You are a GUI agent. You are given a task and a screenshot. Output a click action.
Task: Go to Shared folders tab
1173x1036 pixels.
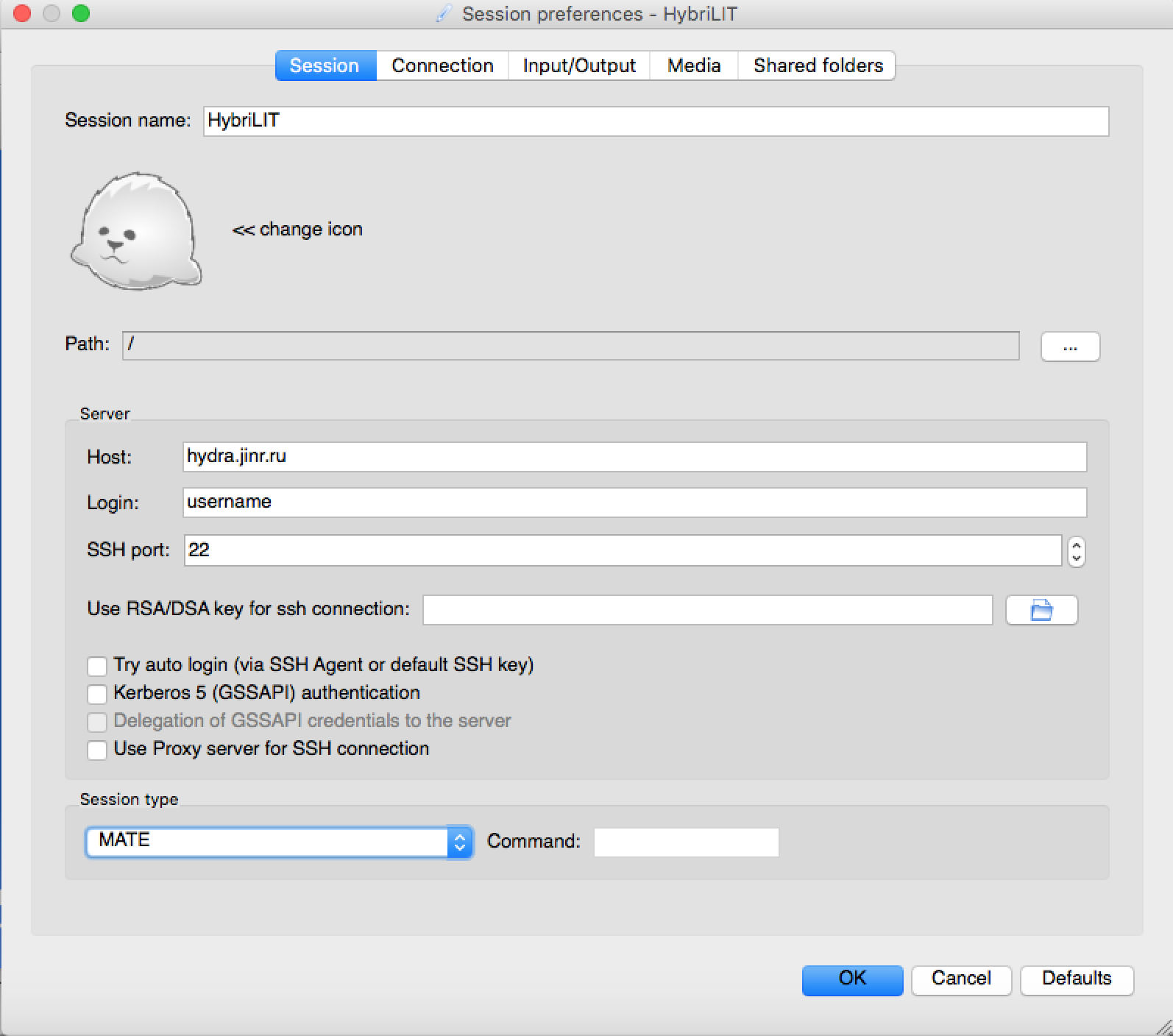[x=818, y=65]
